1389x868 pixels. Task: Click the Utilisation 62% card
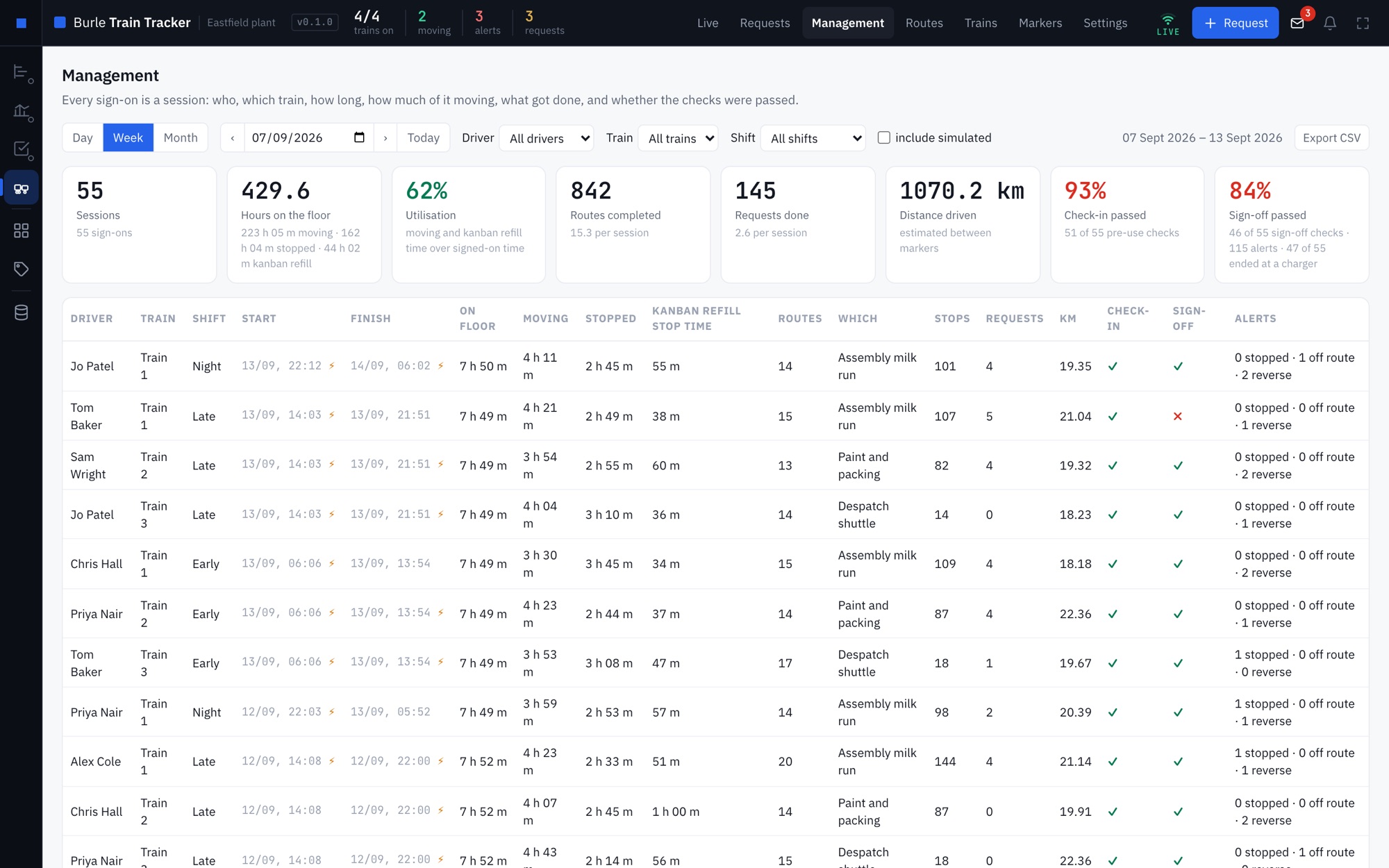point(469,224)
